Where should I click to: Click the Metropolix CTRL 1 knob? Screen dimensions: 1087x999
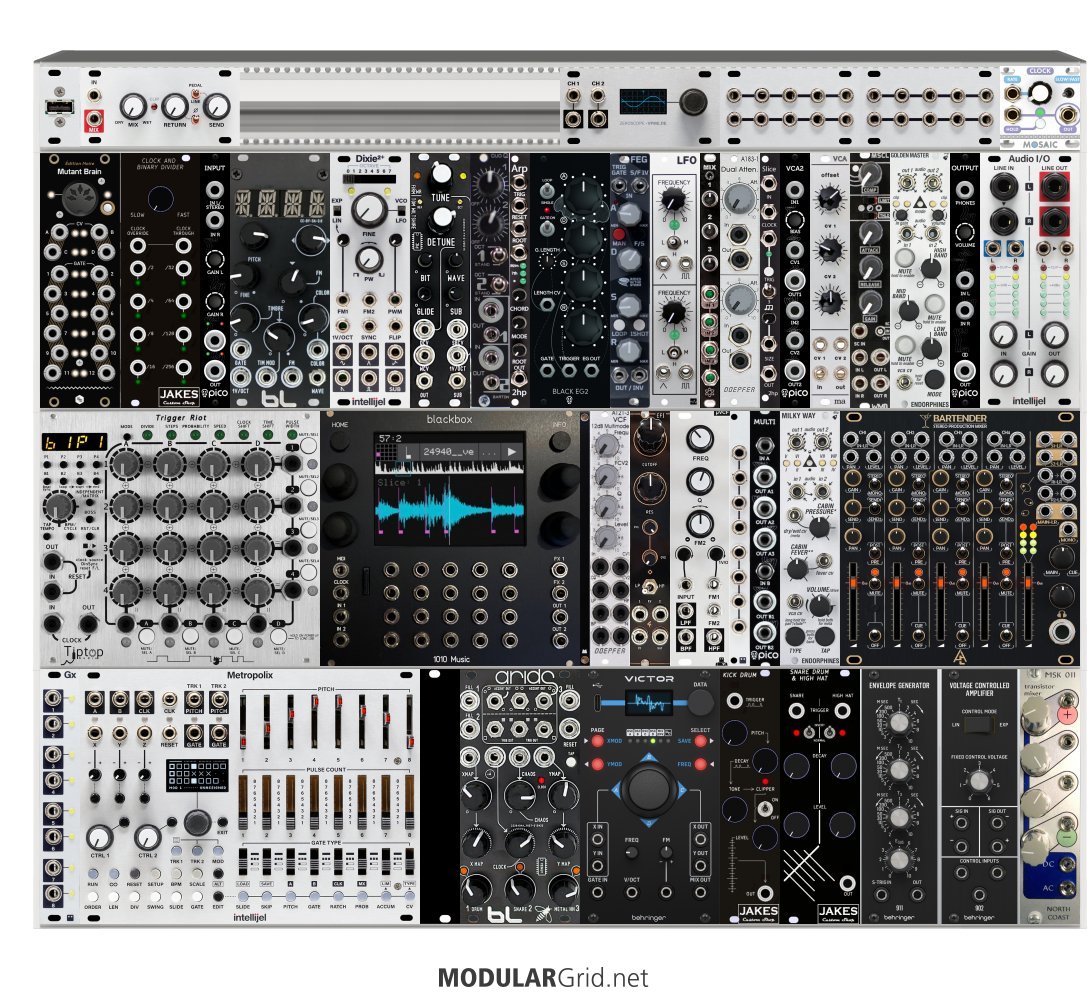(x=99, y=837)
